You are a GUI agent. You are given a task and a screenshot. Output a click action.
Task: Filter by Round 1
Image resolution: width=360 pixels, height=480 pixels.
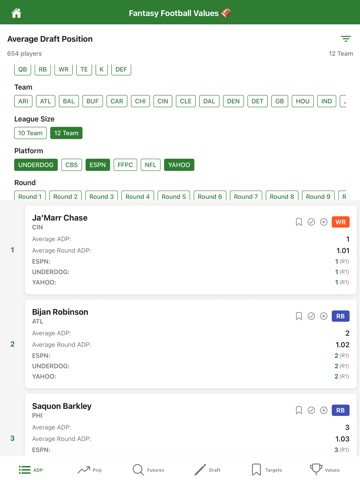[x=30, y=196]
